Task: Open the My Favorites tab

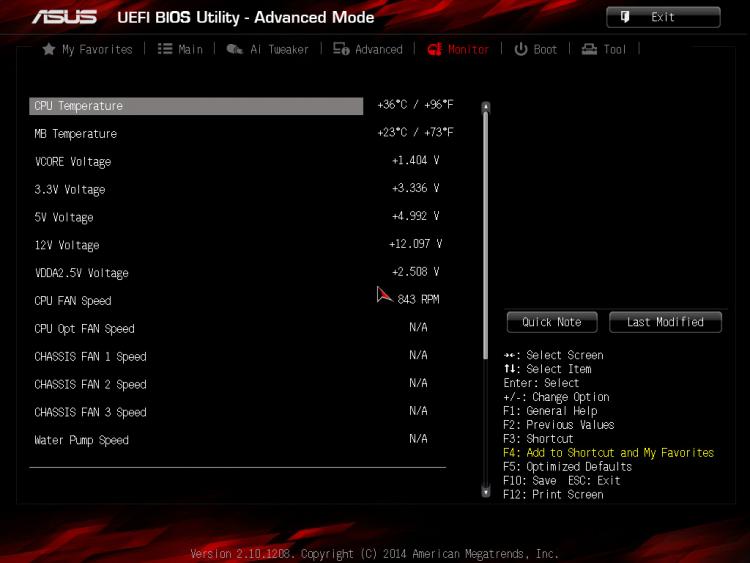Action: [x=97, y=49]
